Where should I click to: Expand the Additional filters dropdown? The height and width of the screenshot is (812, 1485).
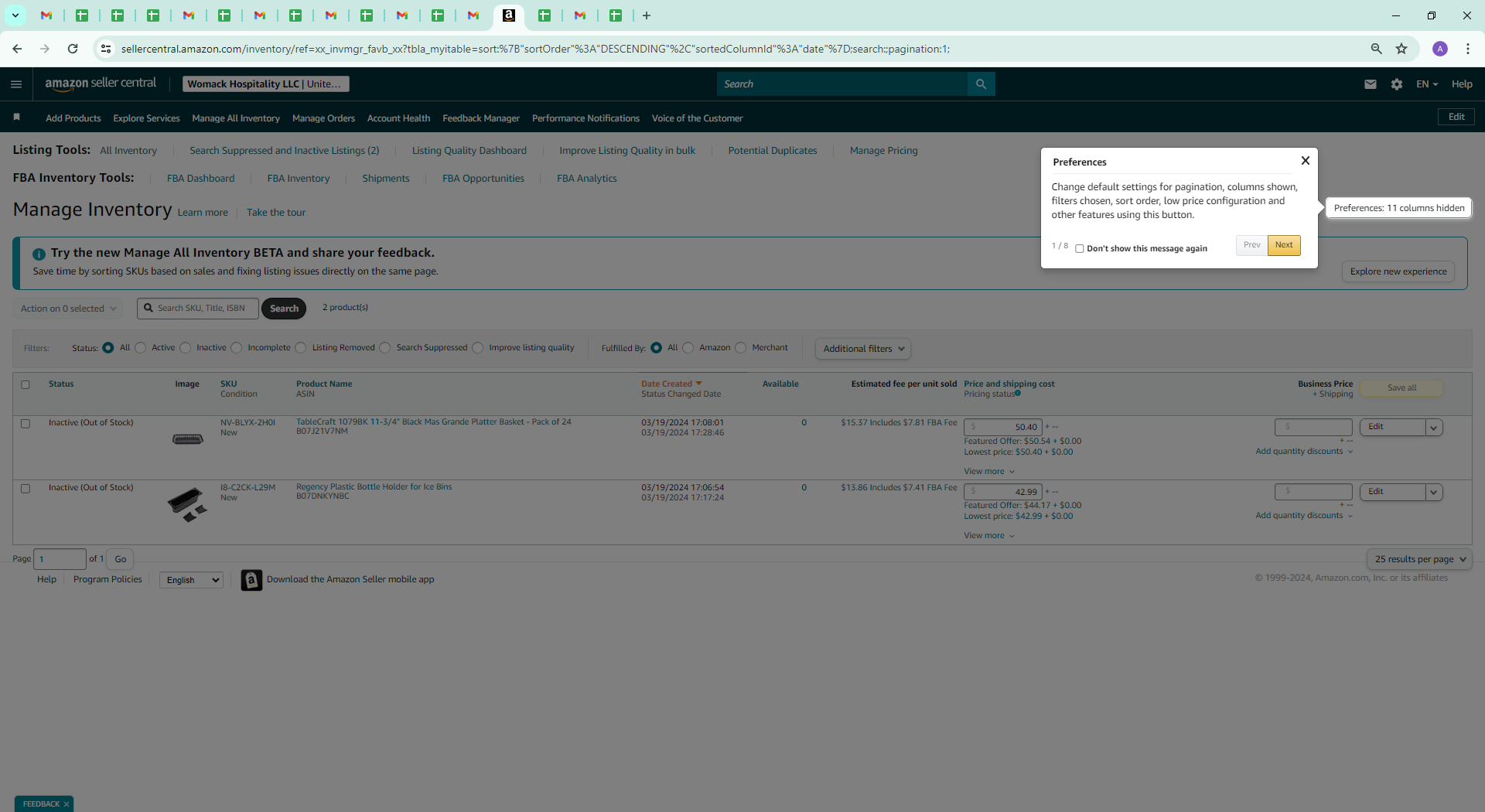pos(863,349)
